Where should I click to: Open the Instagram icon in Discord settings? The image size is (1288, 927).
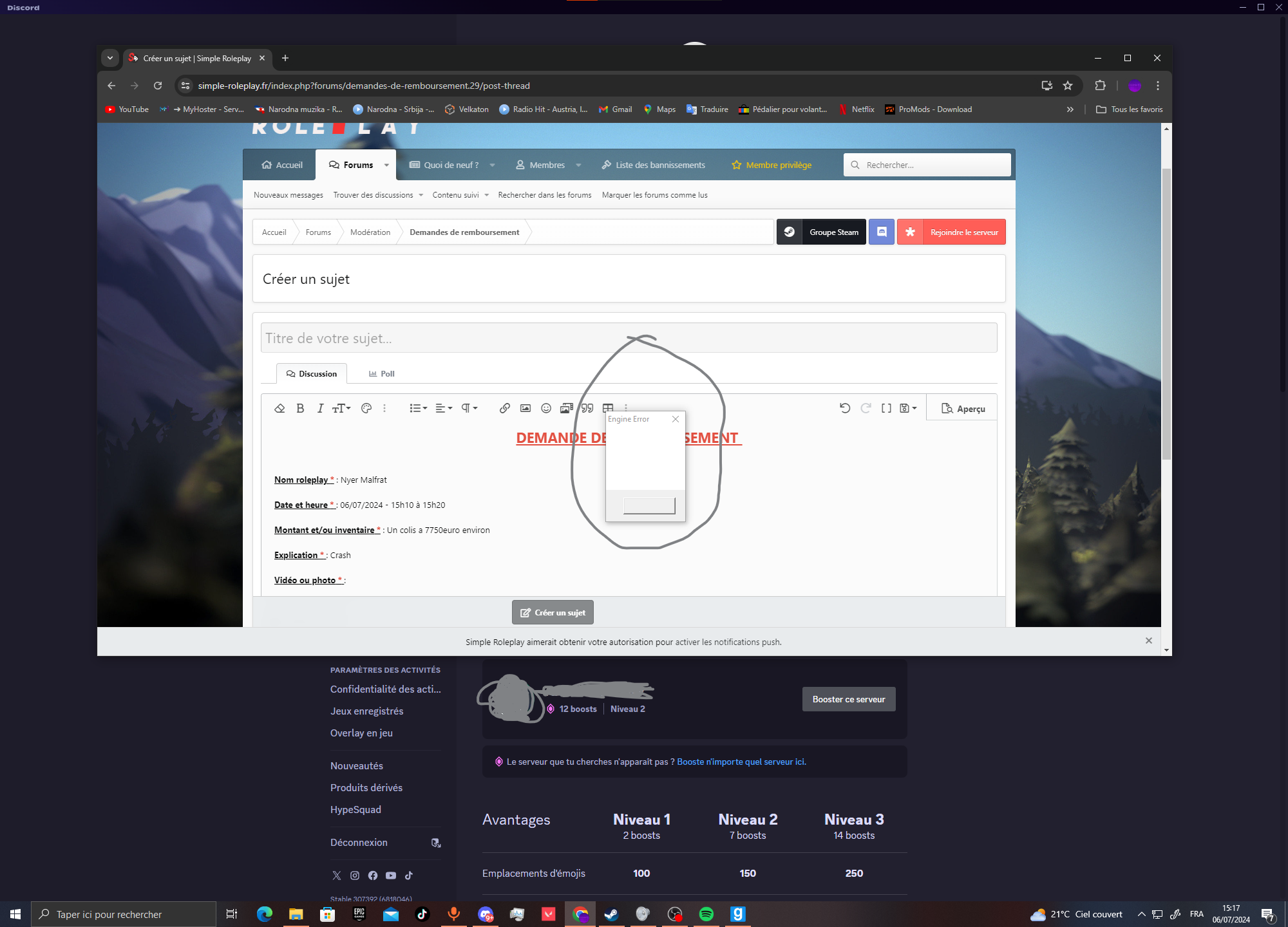[355, 876]
